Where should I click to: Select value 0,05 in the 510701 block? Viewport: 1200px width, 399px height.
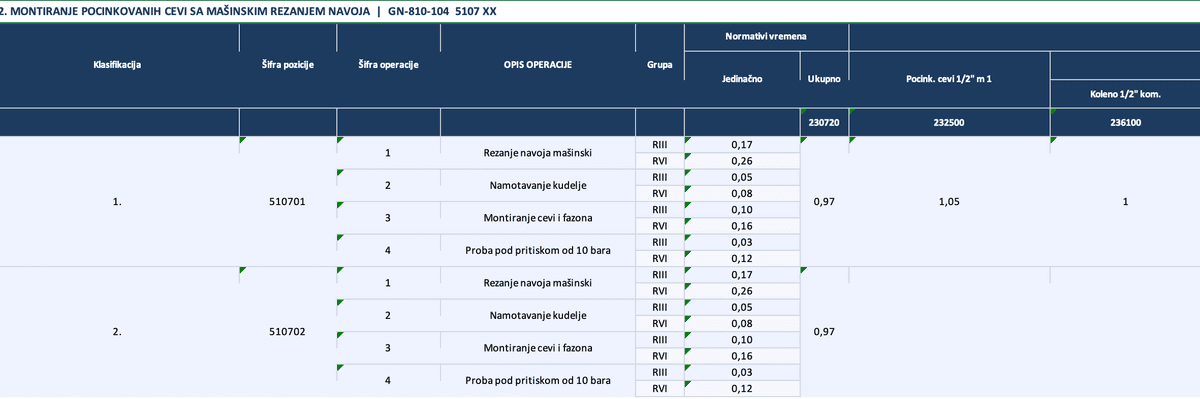pyautogui.click(x=742, y=177)
